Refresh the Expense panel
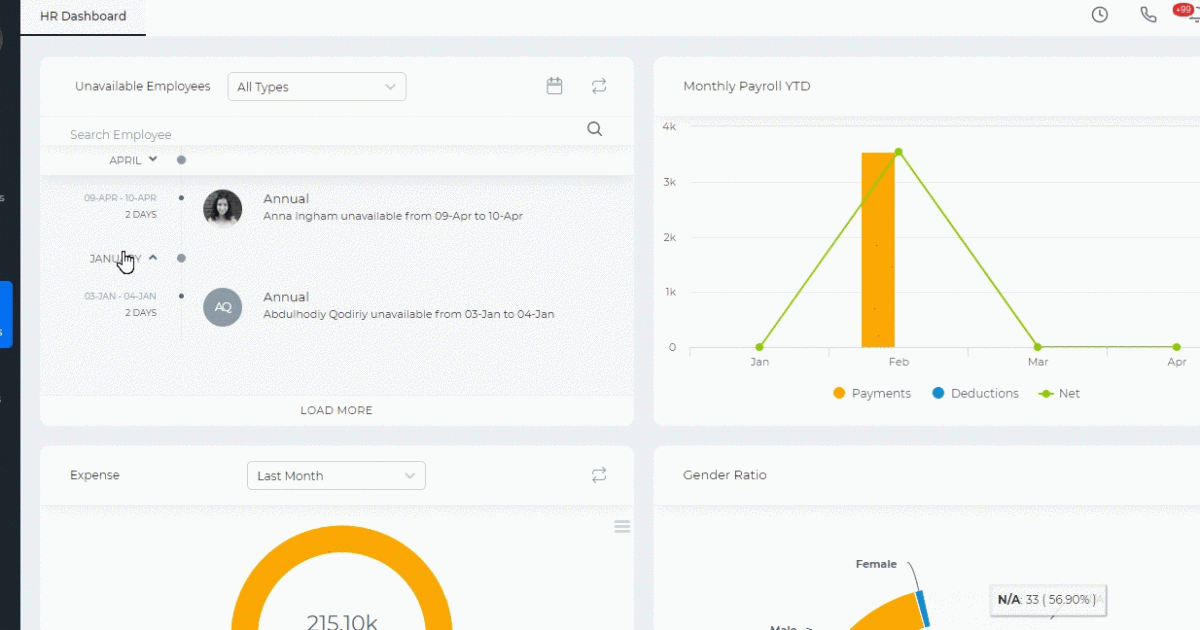The height and width of the screenshot is (630, 1200). click(x=599, y=475)
